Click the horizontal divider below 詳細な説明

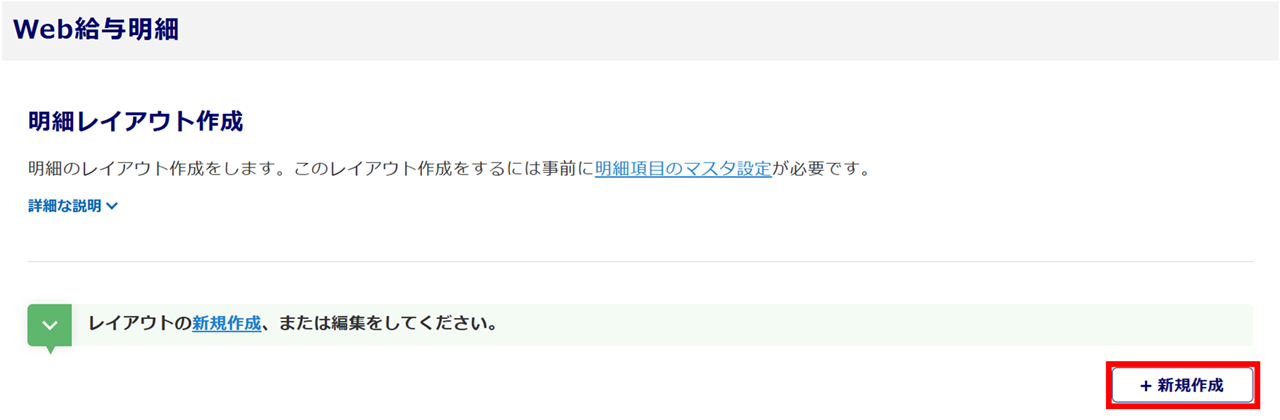[640, 262]
